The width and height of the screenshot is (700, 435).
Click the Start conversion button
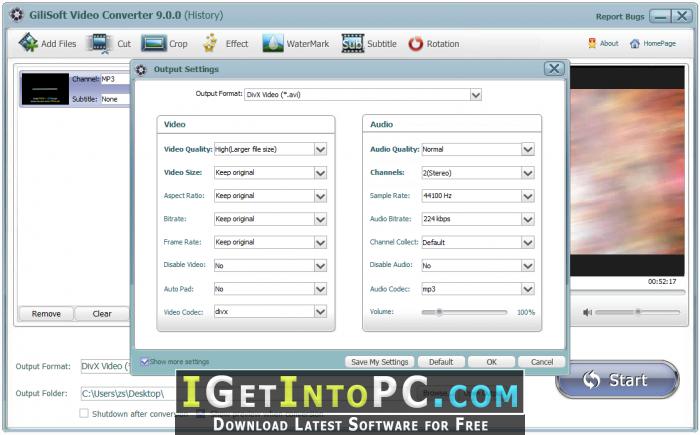[x=617, y=380]
